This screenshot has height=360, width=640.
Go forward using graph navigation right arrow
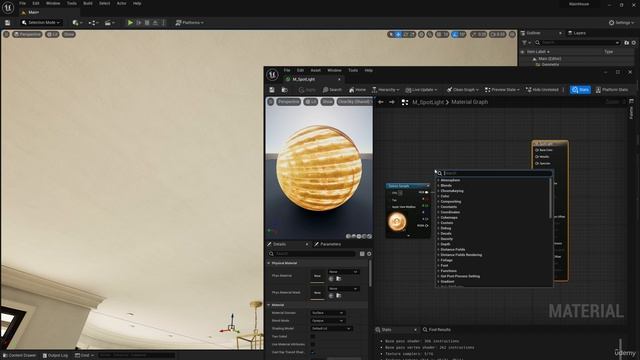coord(392,102)
